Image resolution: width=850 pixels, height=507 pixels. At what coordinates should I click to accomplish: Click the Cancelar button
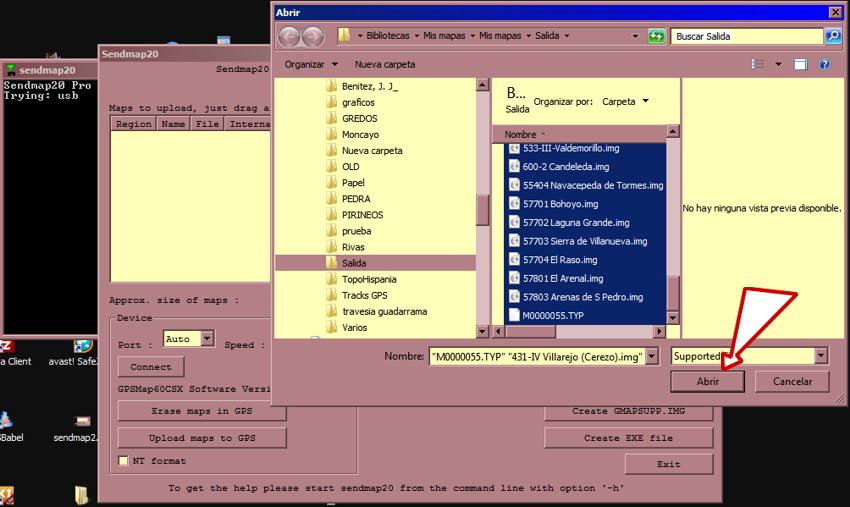click(792, 381)
